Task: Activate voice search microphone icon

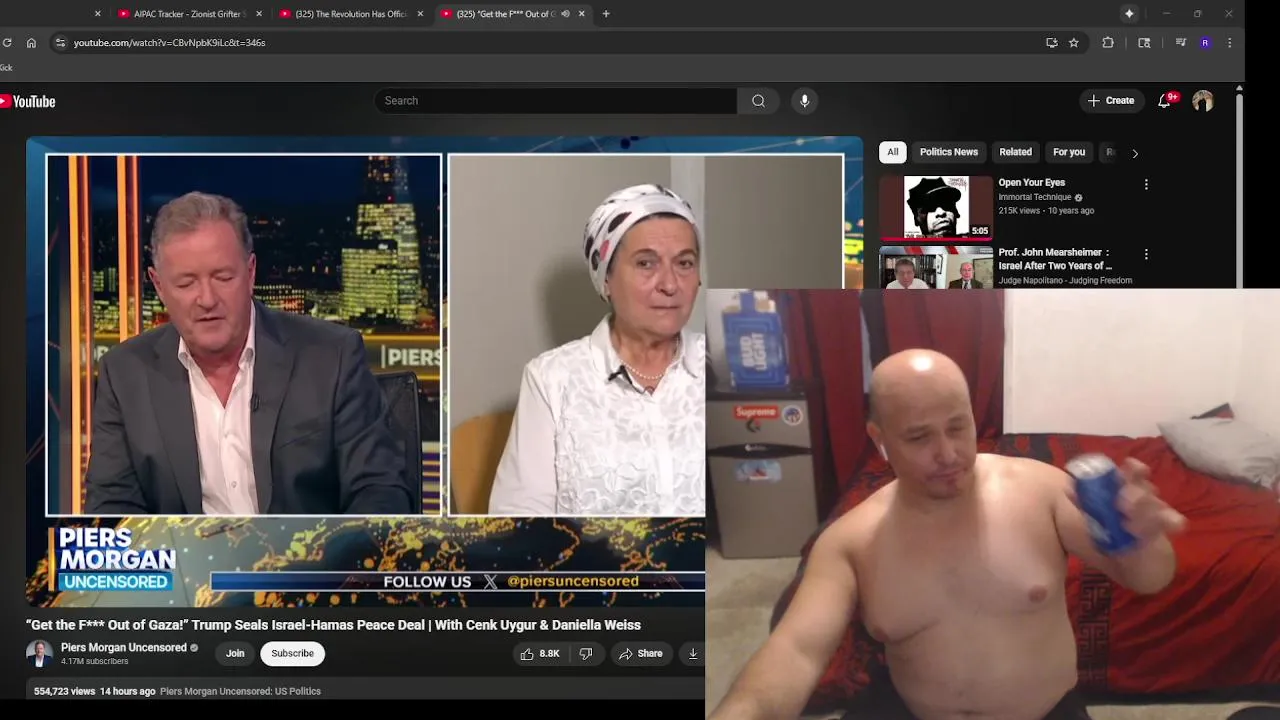Action: 804,101
